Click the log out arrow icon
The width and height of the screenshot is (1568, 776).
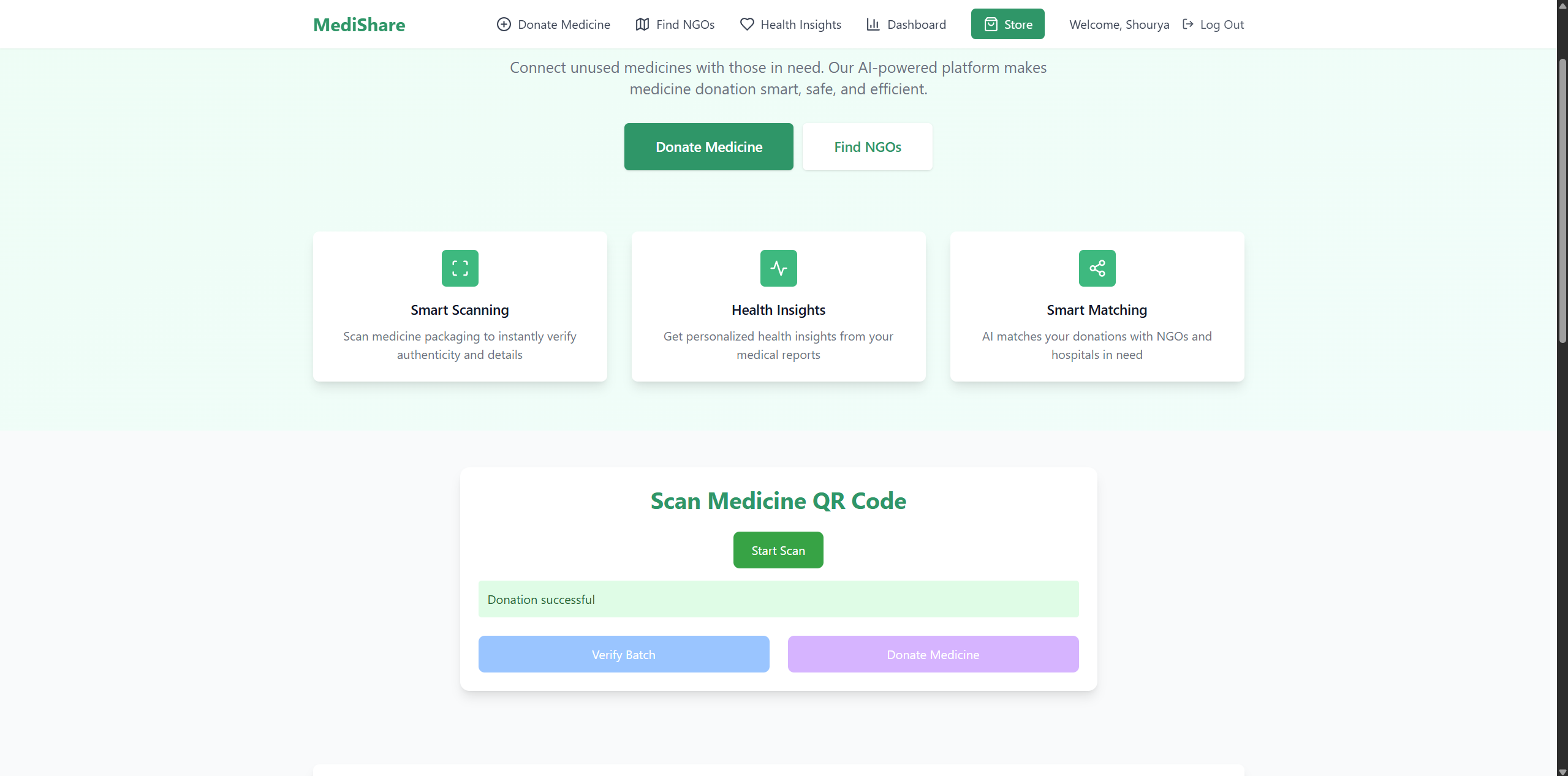click(x=1188, y=24)
